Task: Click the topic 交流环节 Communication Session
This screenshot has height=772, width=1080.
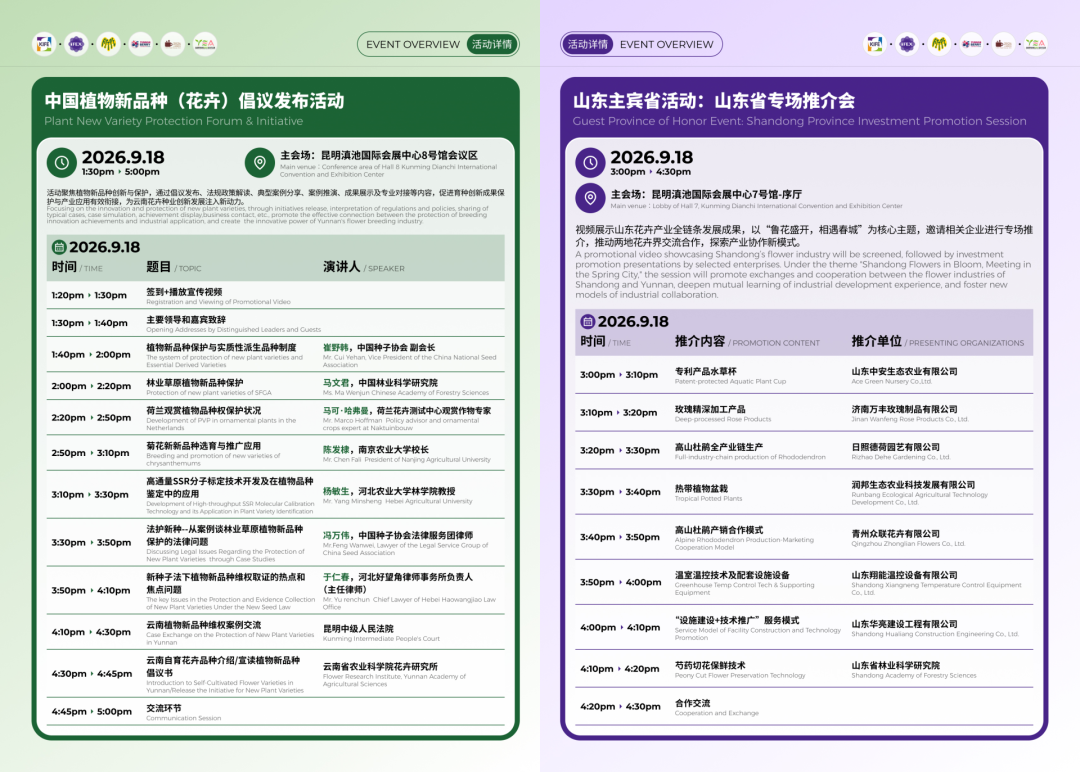Action: 183,712
